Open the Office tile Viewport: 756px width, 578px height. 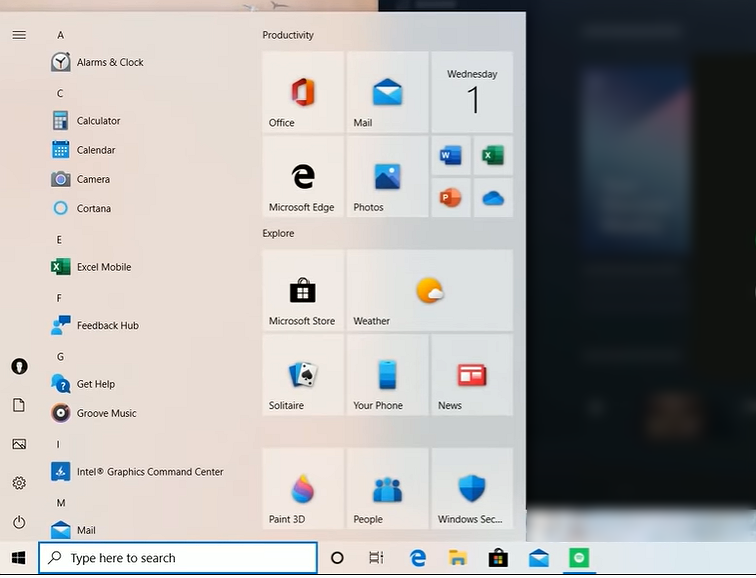[303, 93]
